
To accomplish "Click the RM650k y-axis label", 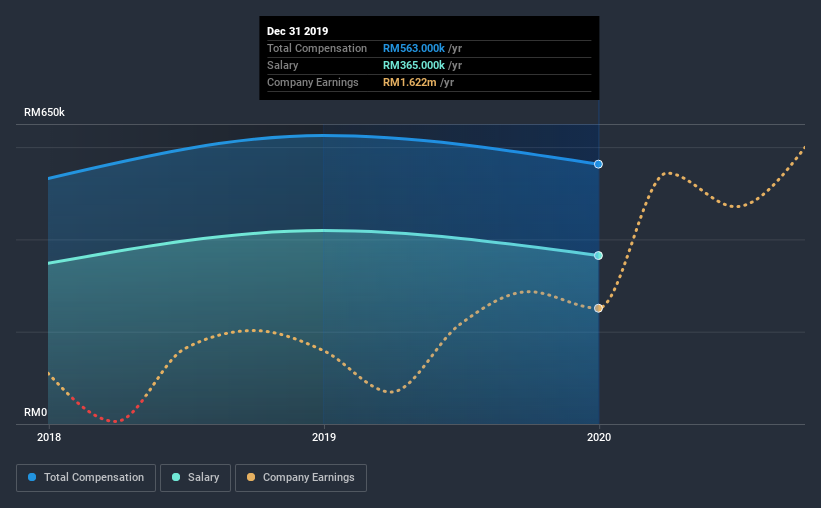I will point(45,112).
